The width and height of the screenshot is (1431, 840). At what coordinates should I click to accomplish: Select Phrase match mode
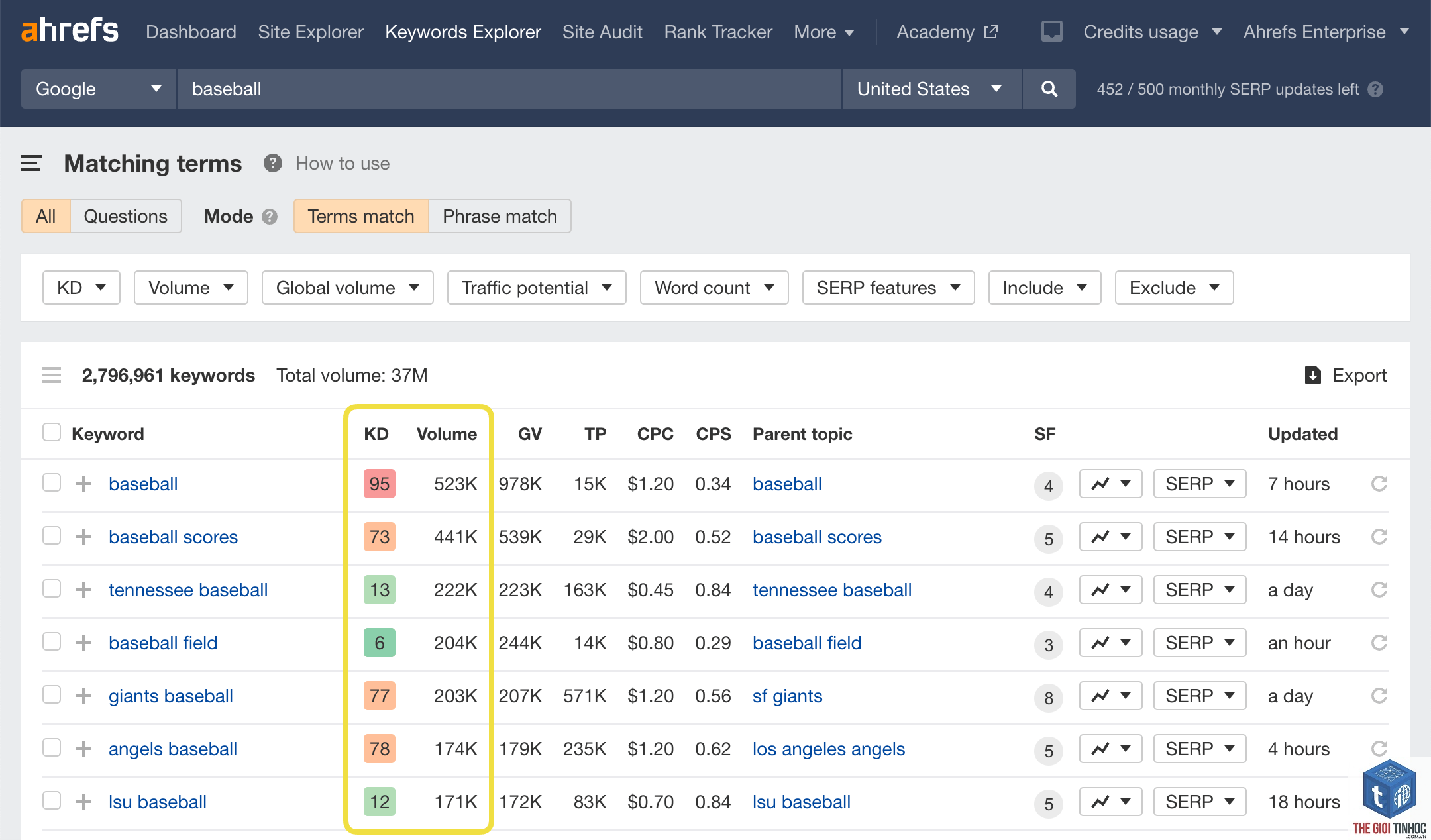point(500,216)
